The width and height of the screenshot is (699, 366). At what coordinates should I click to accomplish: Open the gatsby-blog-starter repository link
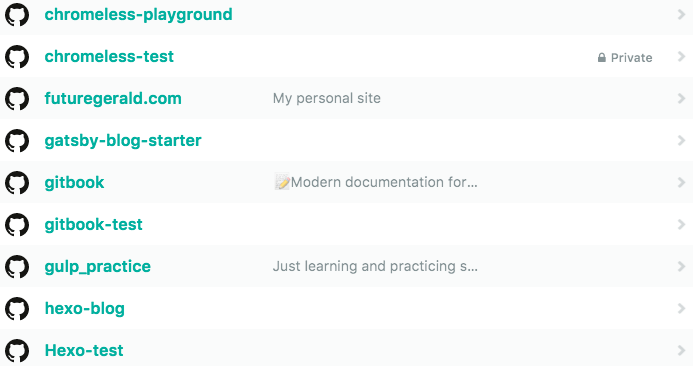click(x=123, y=141)
